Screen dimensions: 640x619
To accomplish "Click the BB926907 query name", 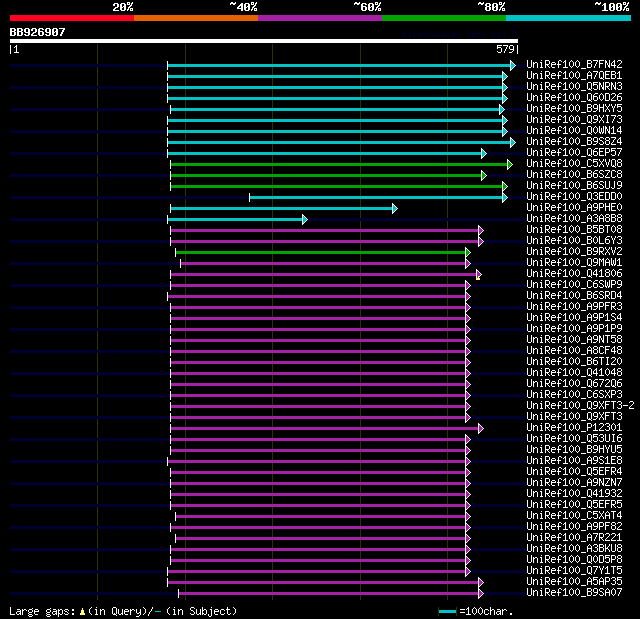I will coord(38,32).
